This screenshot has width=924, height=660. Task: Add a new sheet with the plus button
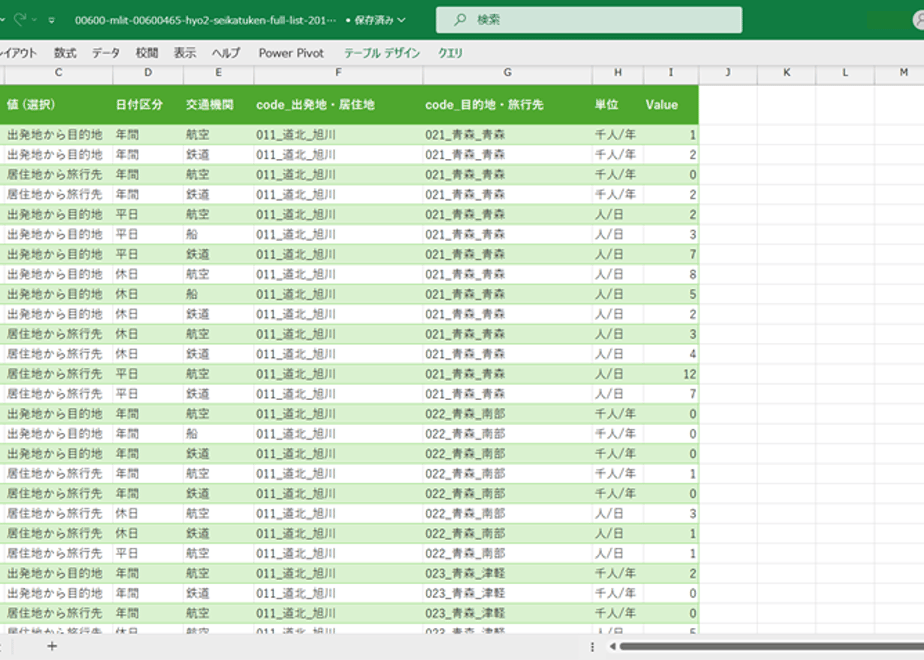coord(52,646)
